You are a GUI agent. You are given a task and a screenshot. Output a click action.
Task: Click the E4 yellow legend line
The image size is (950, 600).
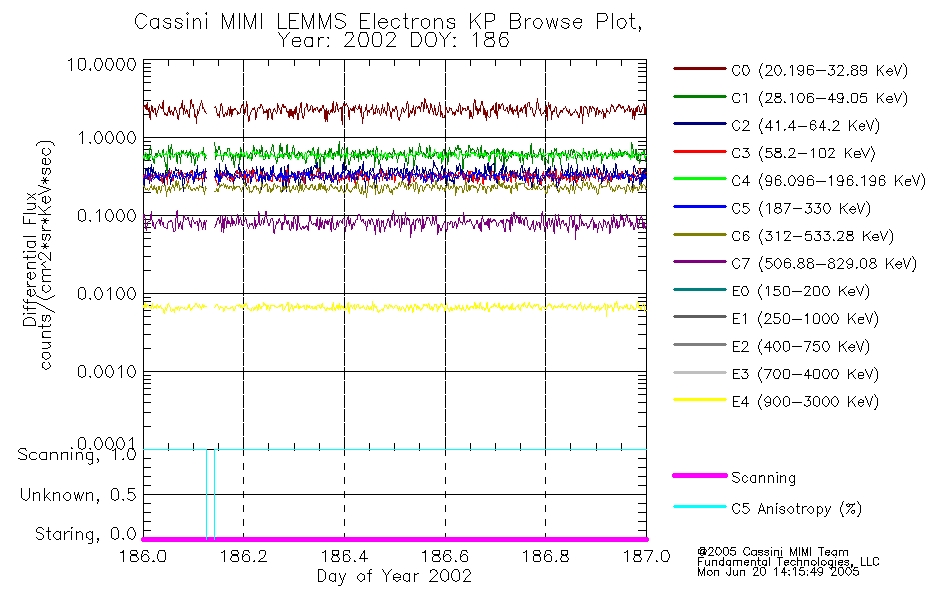pyautogui.click(x=699, y=400)
